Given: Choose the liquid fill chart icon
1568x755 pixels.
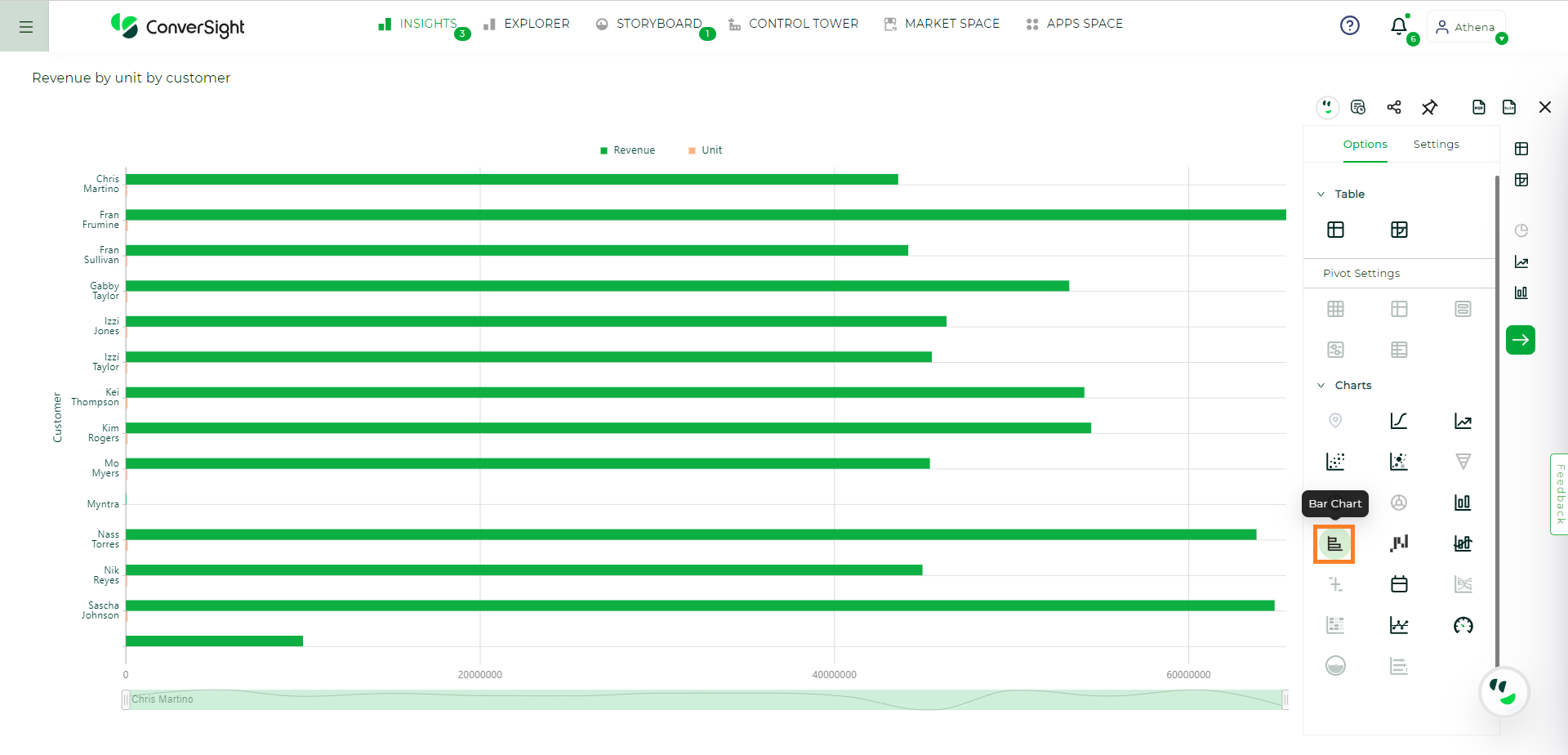Looking at the screenshot, I should tap(1336, 666).
